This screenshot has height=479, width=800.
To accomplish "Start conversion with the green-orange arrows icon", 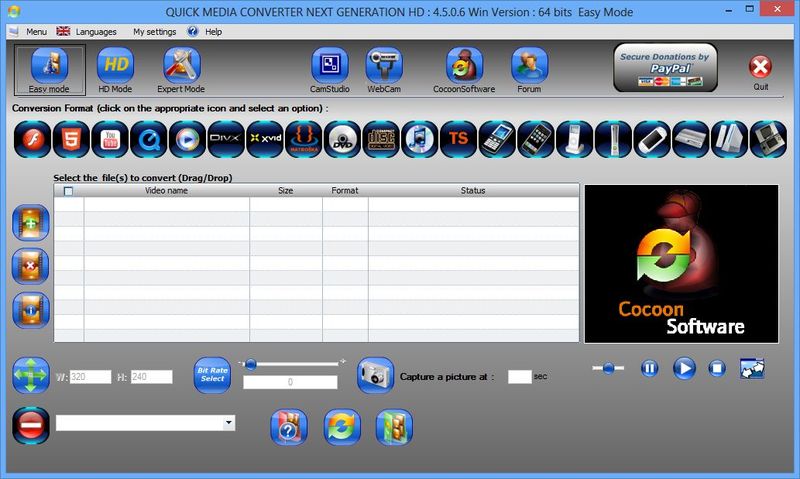I will coord(342,427).
